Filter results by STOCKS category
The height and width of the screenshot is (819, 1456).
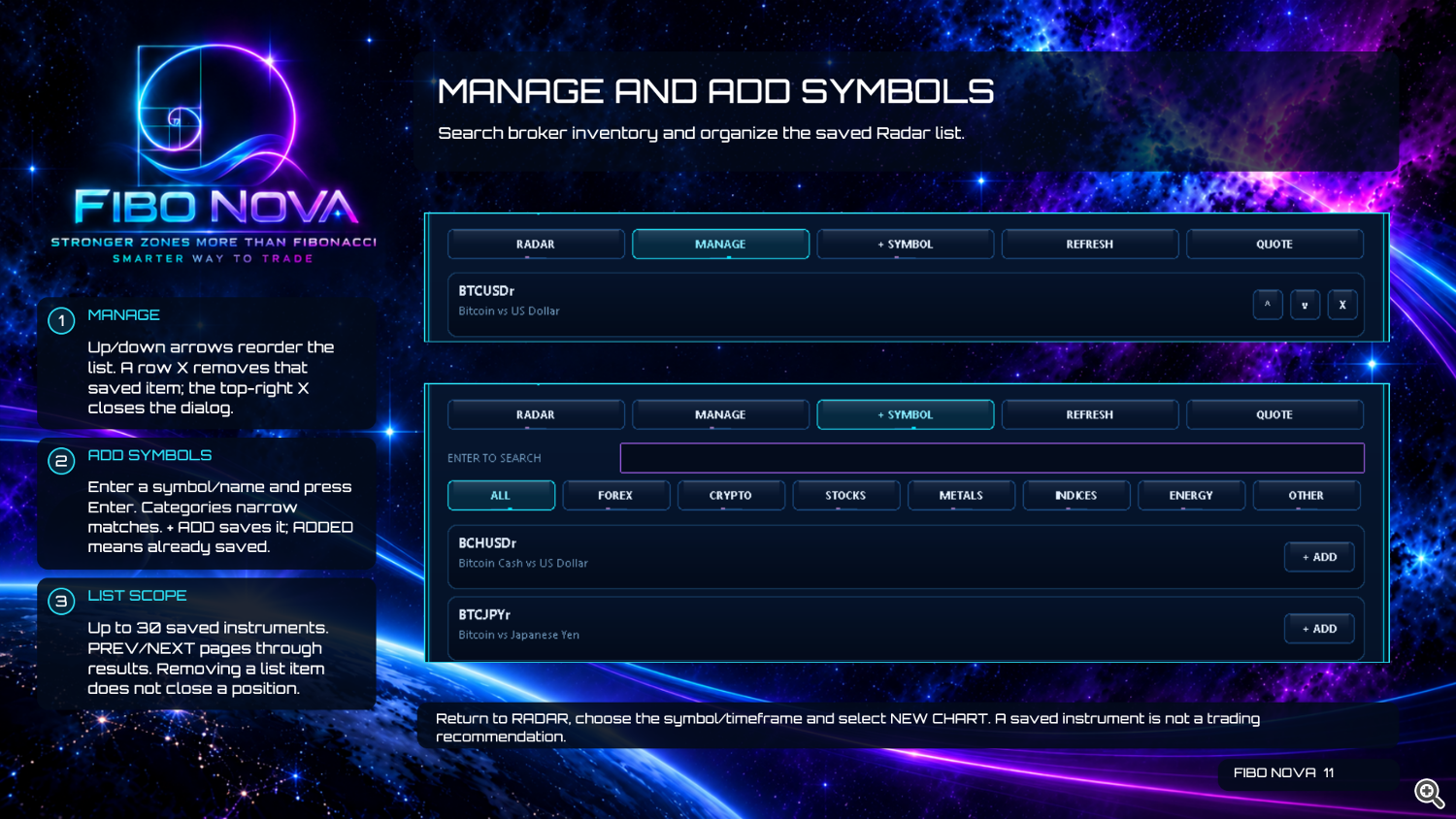[845, 495]
